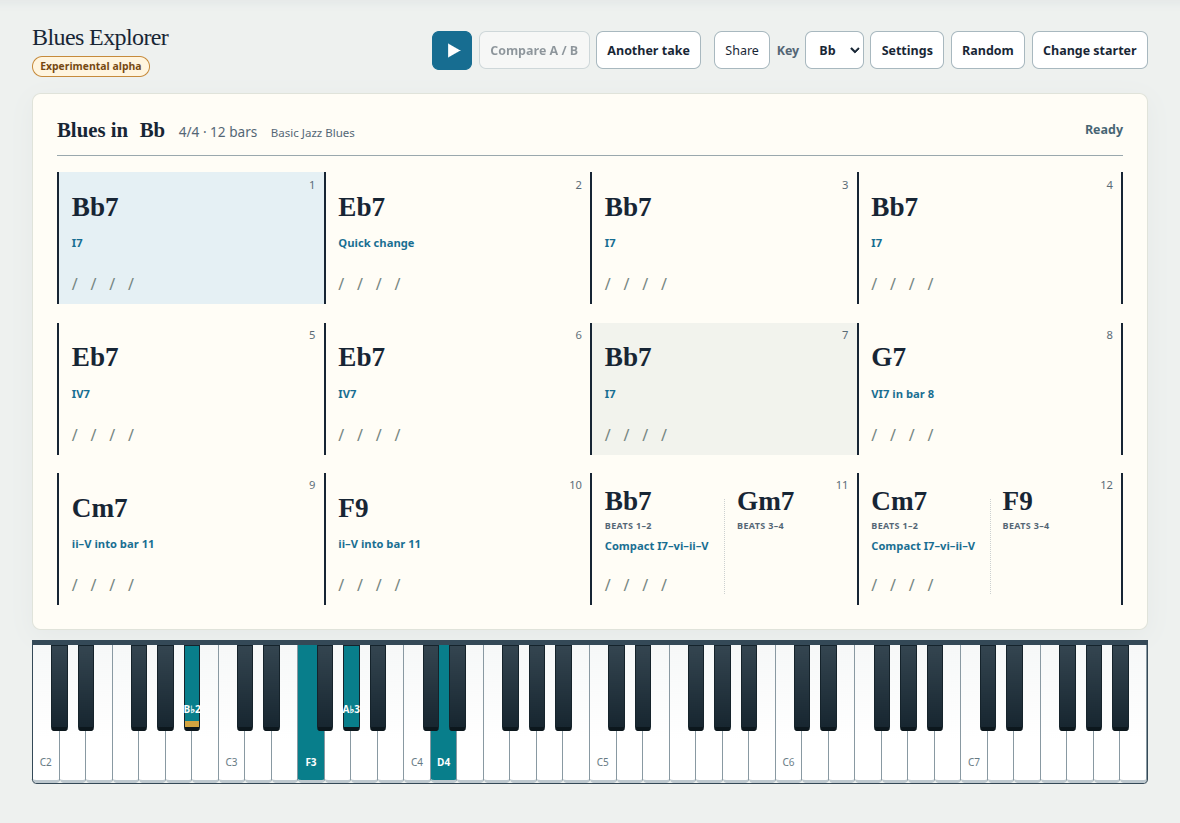Click the '4/4 · 12 bars' text

(217, 132)
